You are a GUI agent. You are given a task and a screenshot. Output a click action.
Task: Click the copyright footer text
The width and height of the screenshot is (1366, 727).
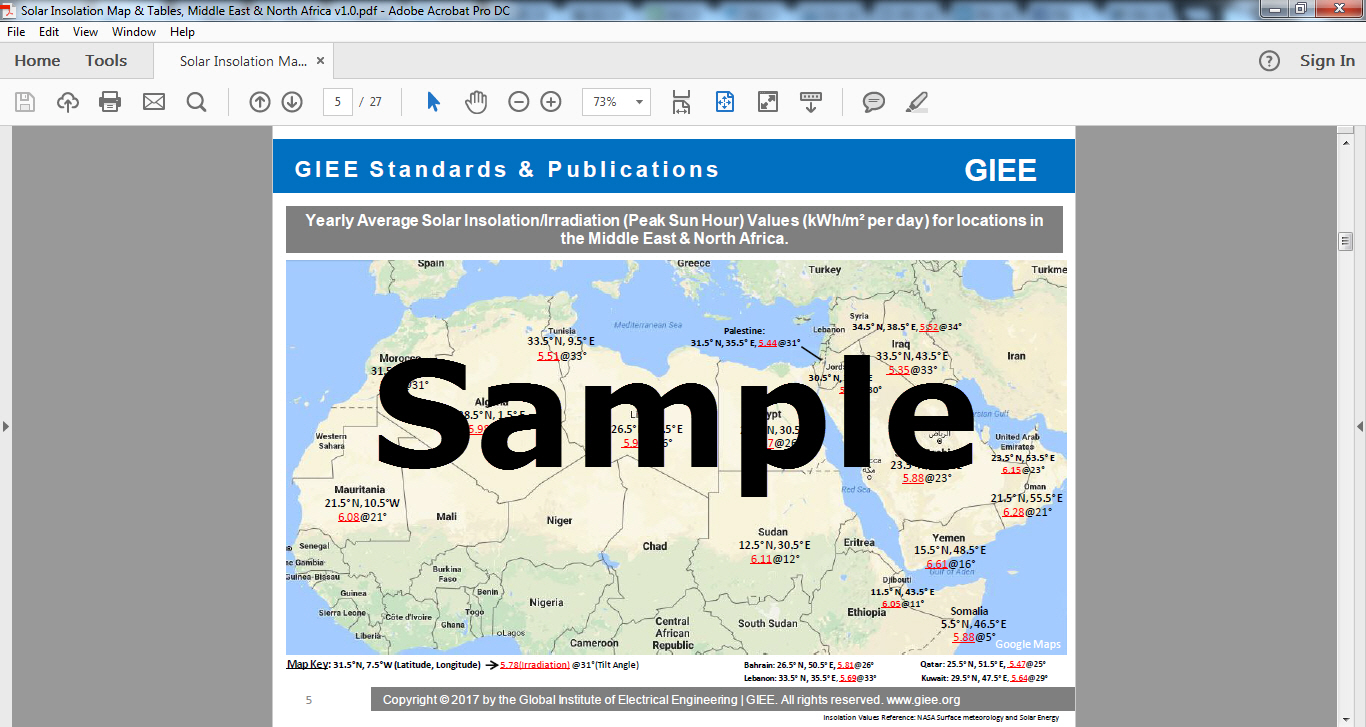[671, 699]
